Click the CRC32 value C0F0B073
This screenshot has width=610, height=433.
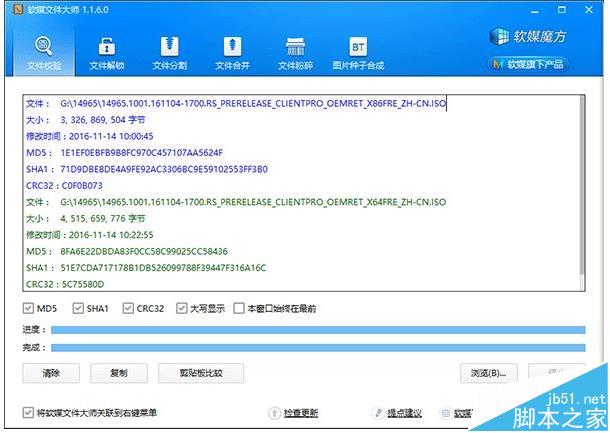(x=82, y=186)
